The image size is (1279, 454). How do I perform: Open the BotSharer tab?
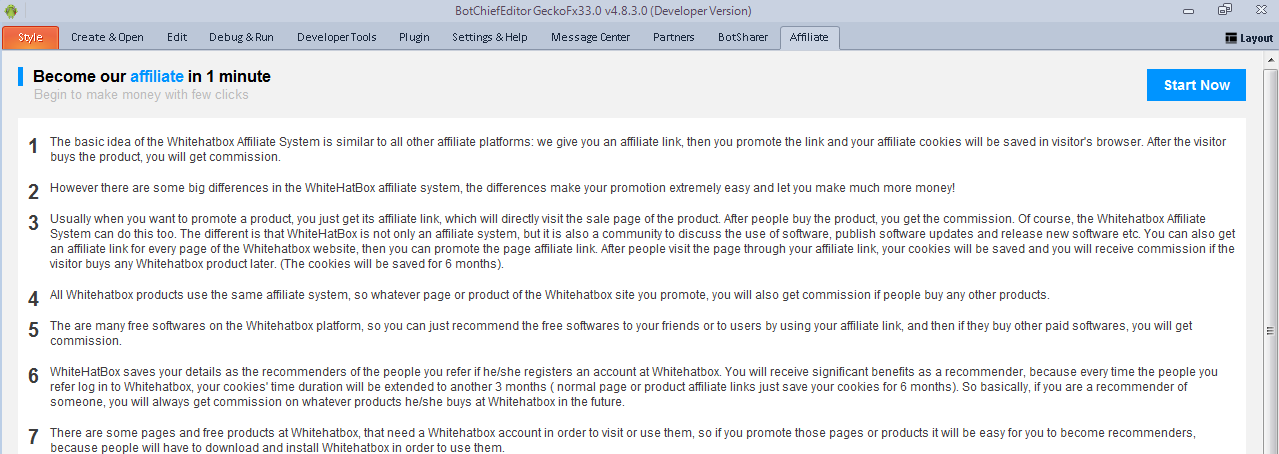click(742, 37)
